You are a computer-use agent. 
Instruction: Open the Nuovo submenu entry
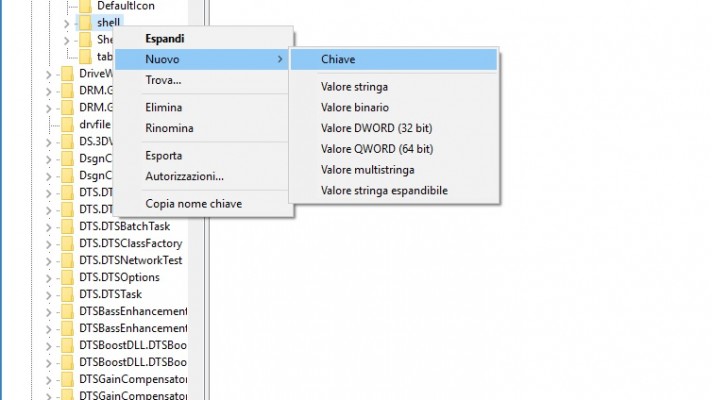click(202, 59)
